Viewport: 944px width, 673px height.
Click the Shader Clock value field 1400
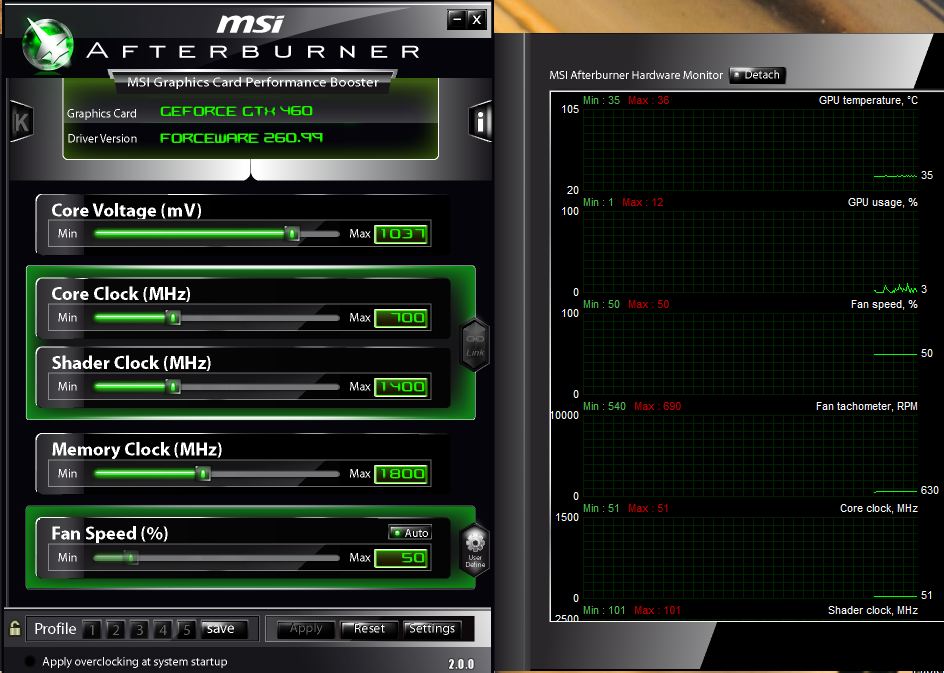tap(401, 386)
